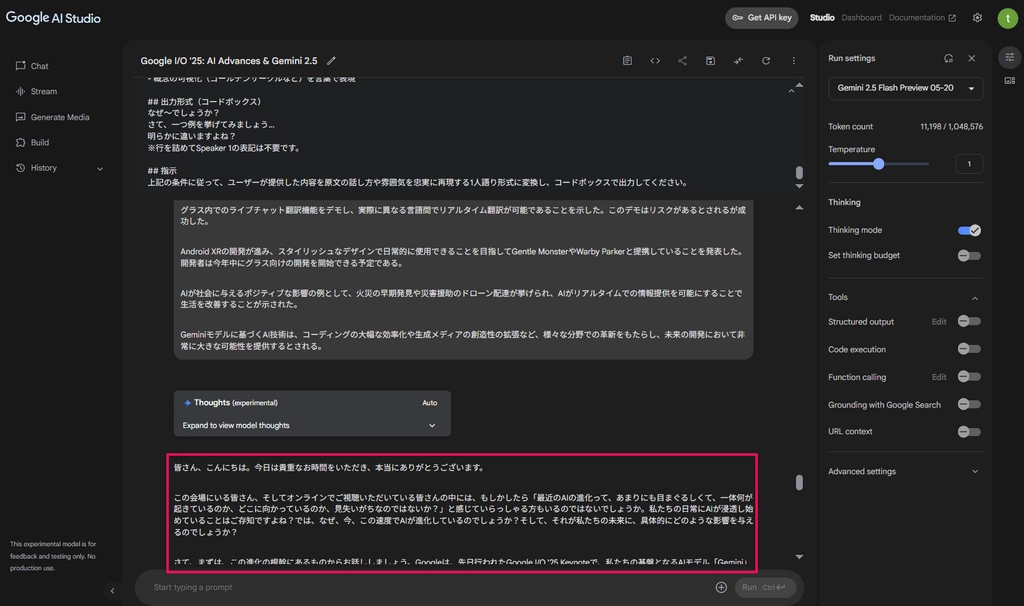This screenshot has height=606, width=1024.
Task: Click the Get API key button
Action: click(761, 18)
